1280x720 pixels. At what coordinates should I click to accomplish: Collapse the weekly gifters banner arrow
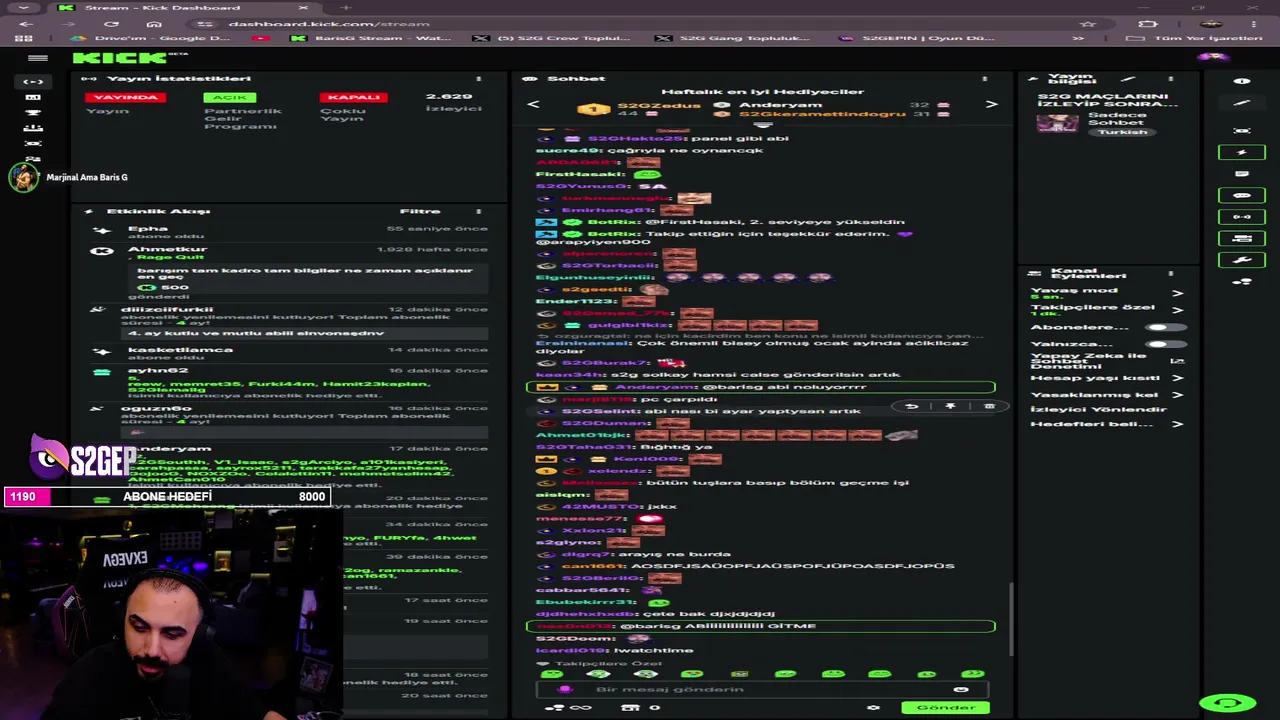click(762, 125)
